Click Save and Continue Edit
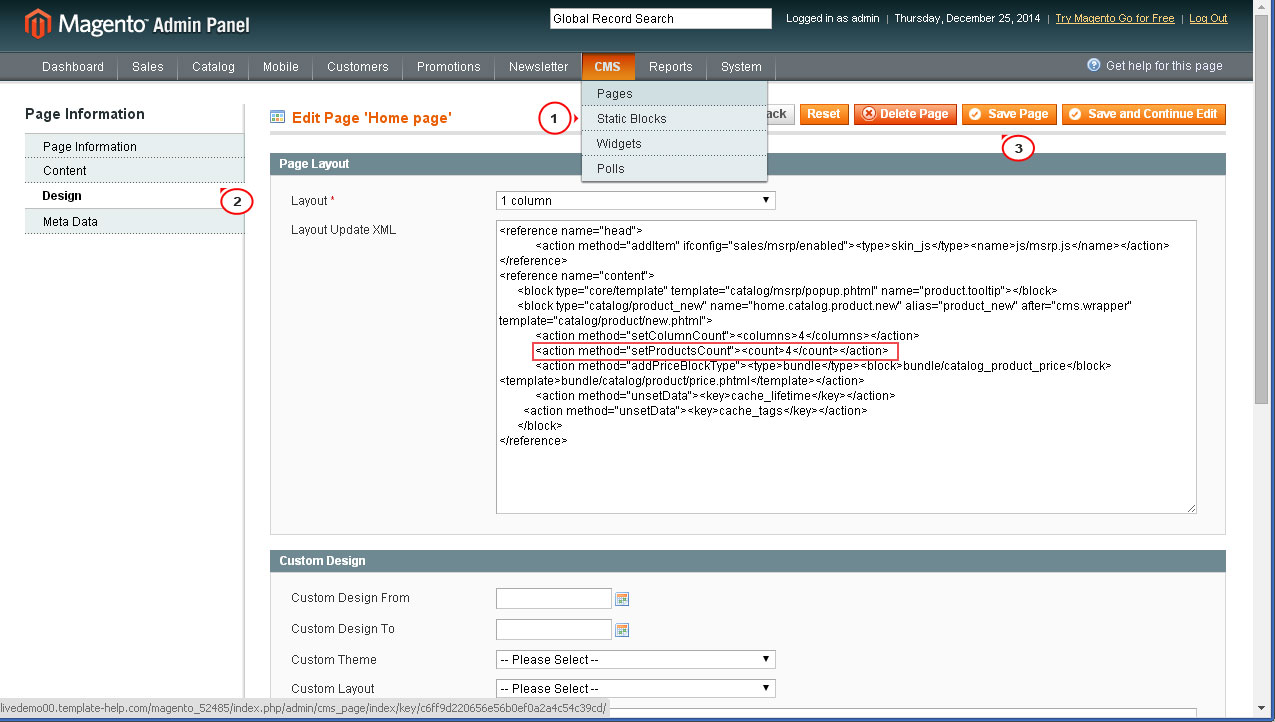 coord(1144,114)
